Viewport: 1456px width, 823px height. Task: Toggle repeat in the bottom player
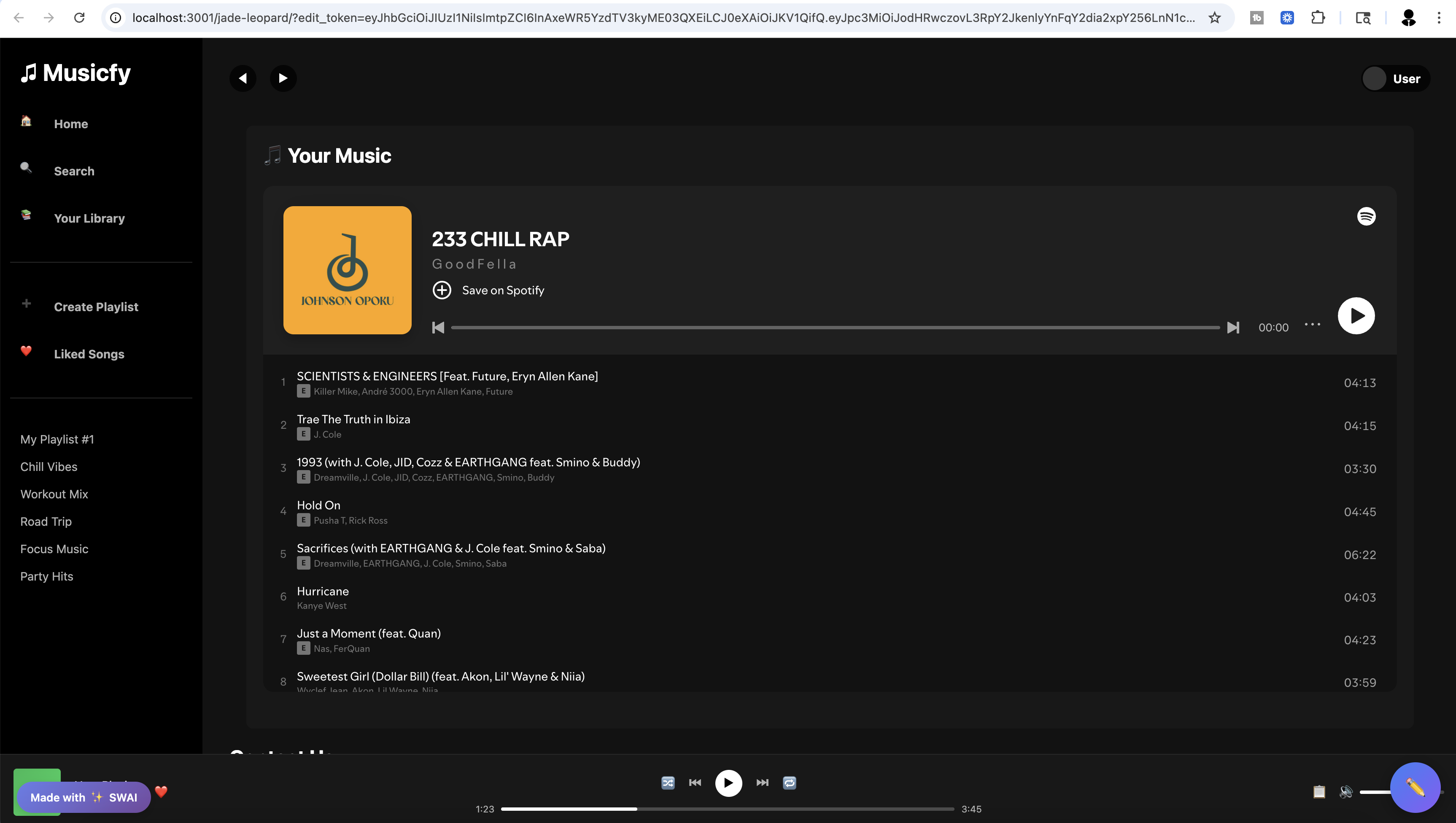pyautogui.click(x=789, y=783)
